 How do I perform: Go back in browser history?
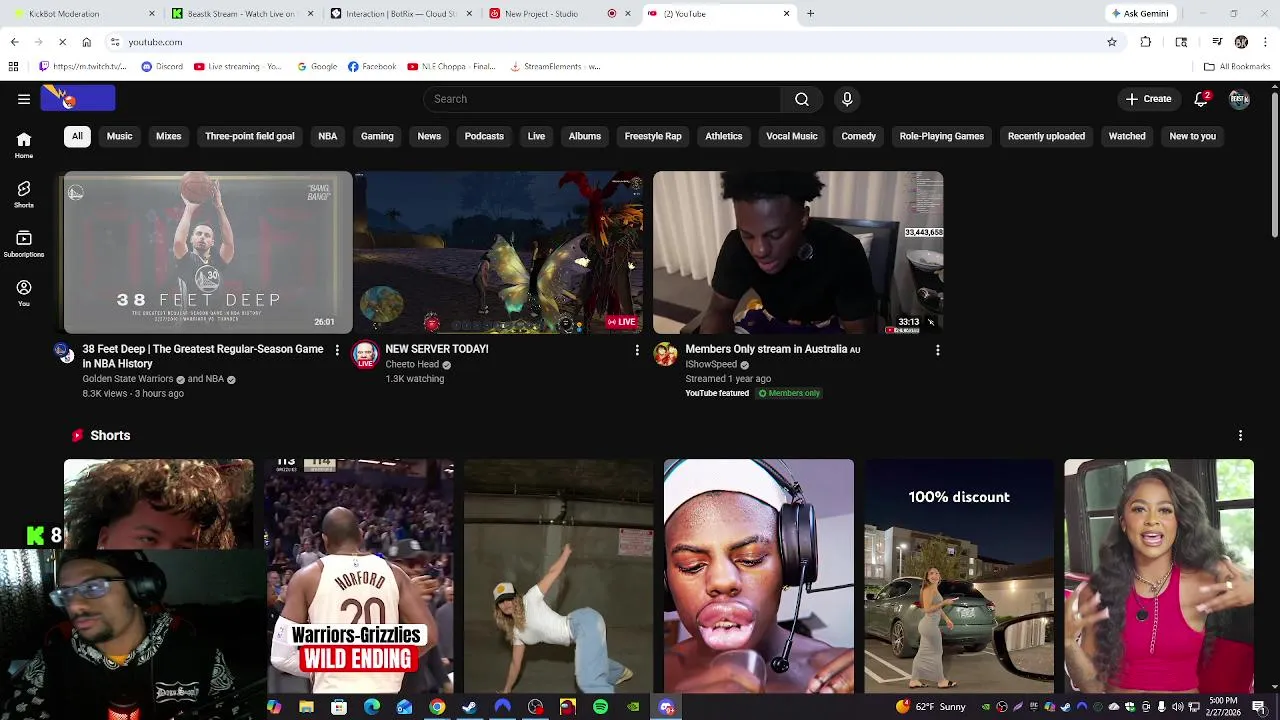(14, 42)
